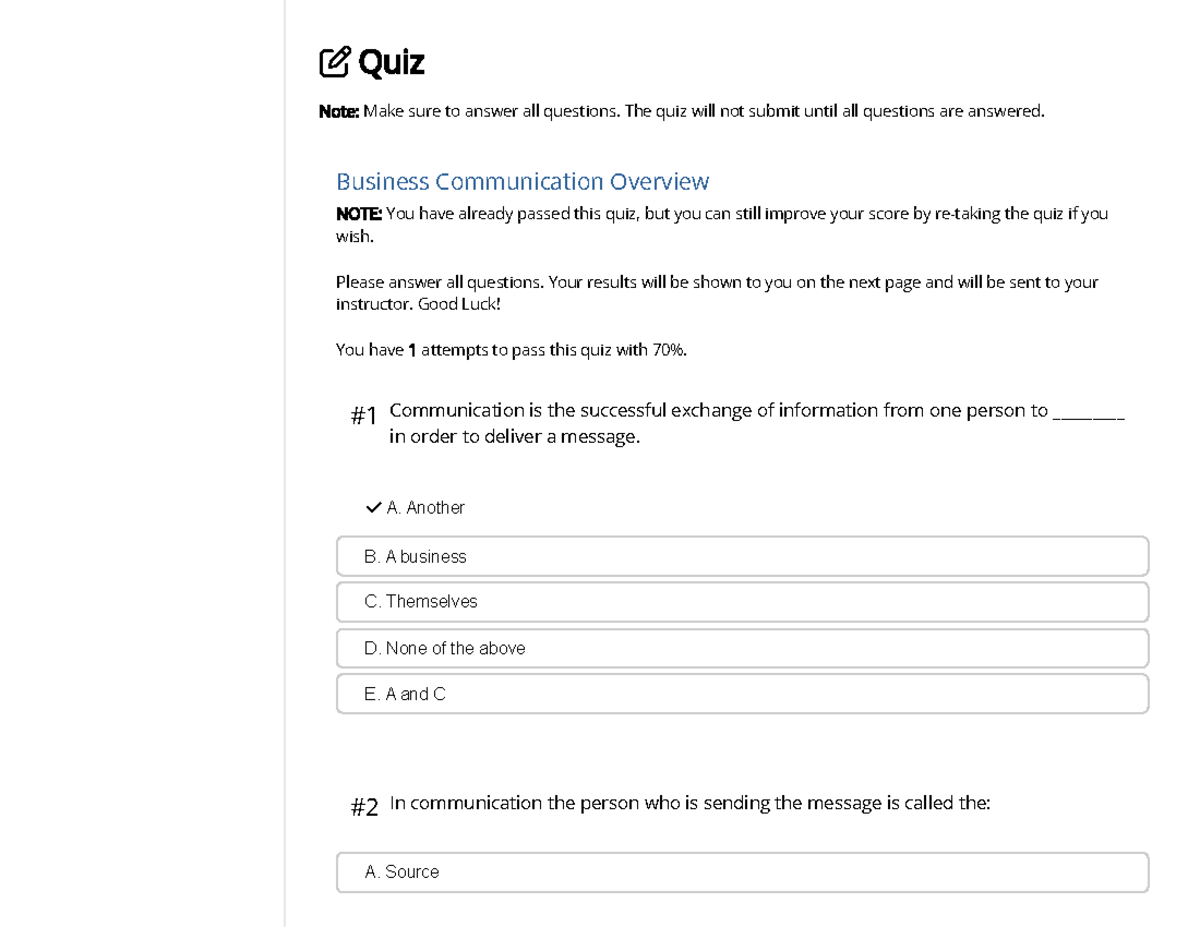Click the Good Luck instructions paragraph

(x=716, y=291)
